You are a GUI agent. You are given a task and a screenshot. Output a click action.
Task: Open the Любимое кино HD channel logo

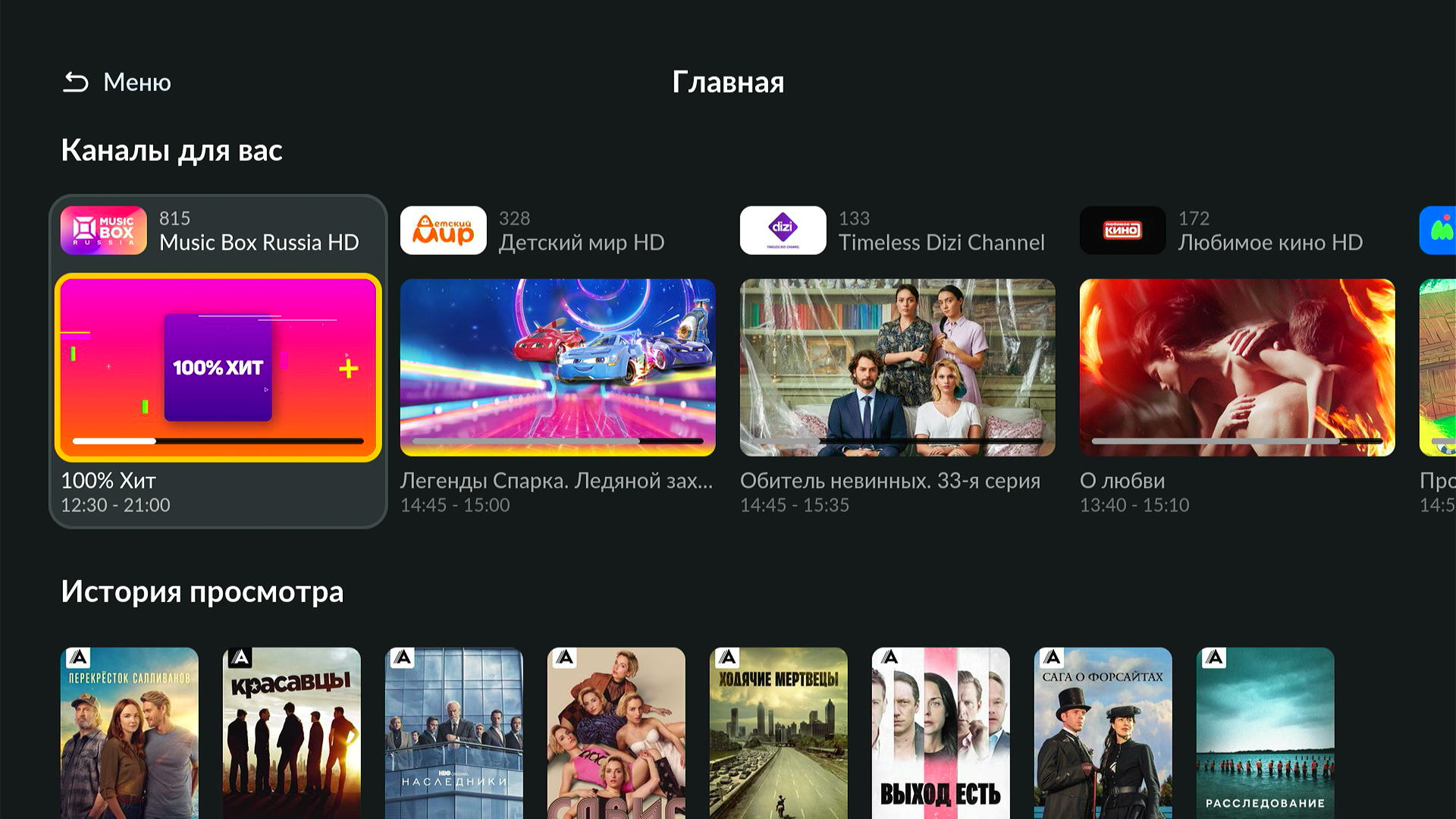pos(1123,231)
